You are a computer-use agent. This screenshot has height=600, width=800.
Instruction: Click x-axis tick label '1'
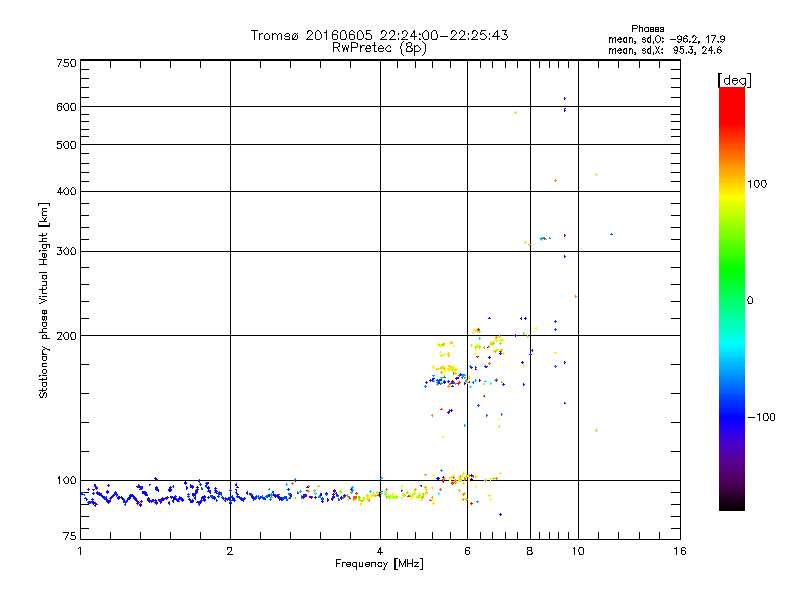pyautogui.click(x=80, y=551)
